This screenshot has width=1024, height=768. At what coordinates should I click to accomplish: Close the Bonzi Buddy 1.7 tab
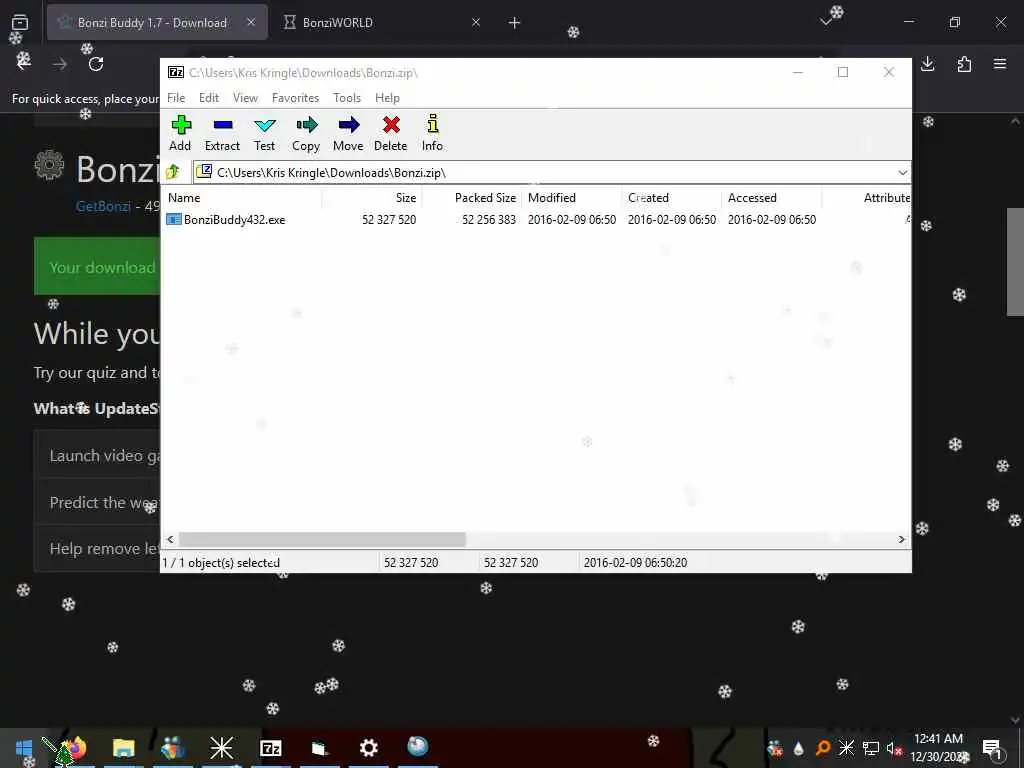click(x=251, y=23)
